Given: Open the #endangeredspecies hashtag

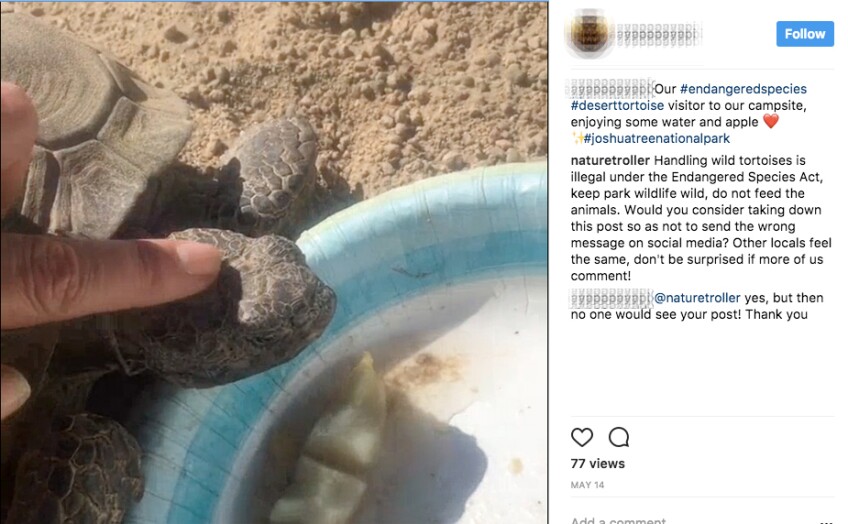Looking at the screenshot, I should (x=743, y=89).
